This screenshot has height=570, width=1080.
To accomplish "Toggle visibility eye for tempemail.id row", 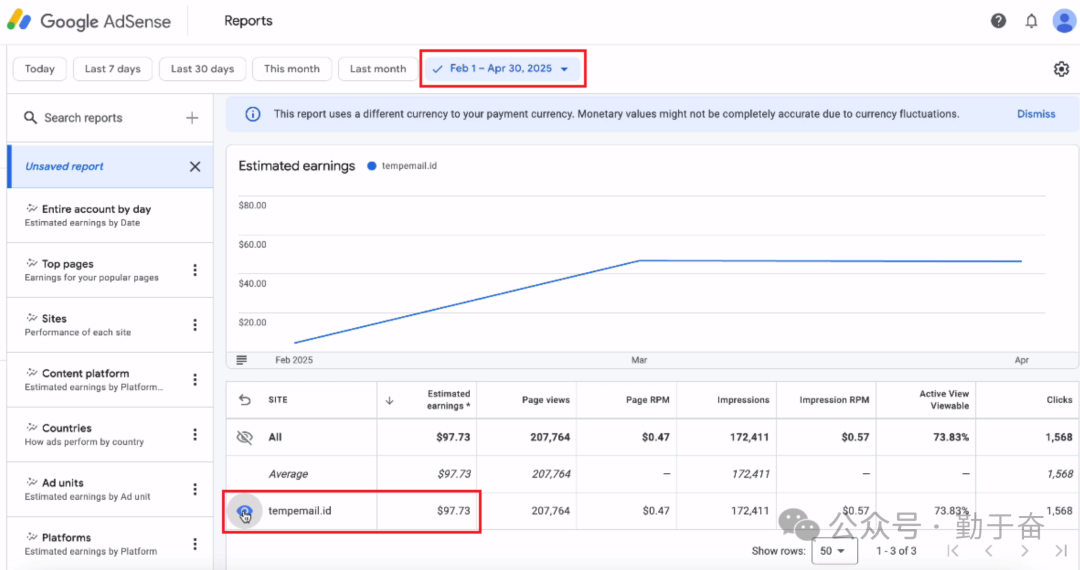I will [245, 511].
